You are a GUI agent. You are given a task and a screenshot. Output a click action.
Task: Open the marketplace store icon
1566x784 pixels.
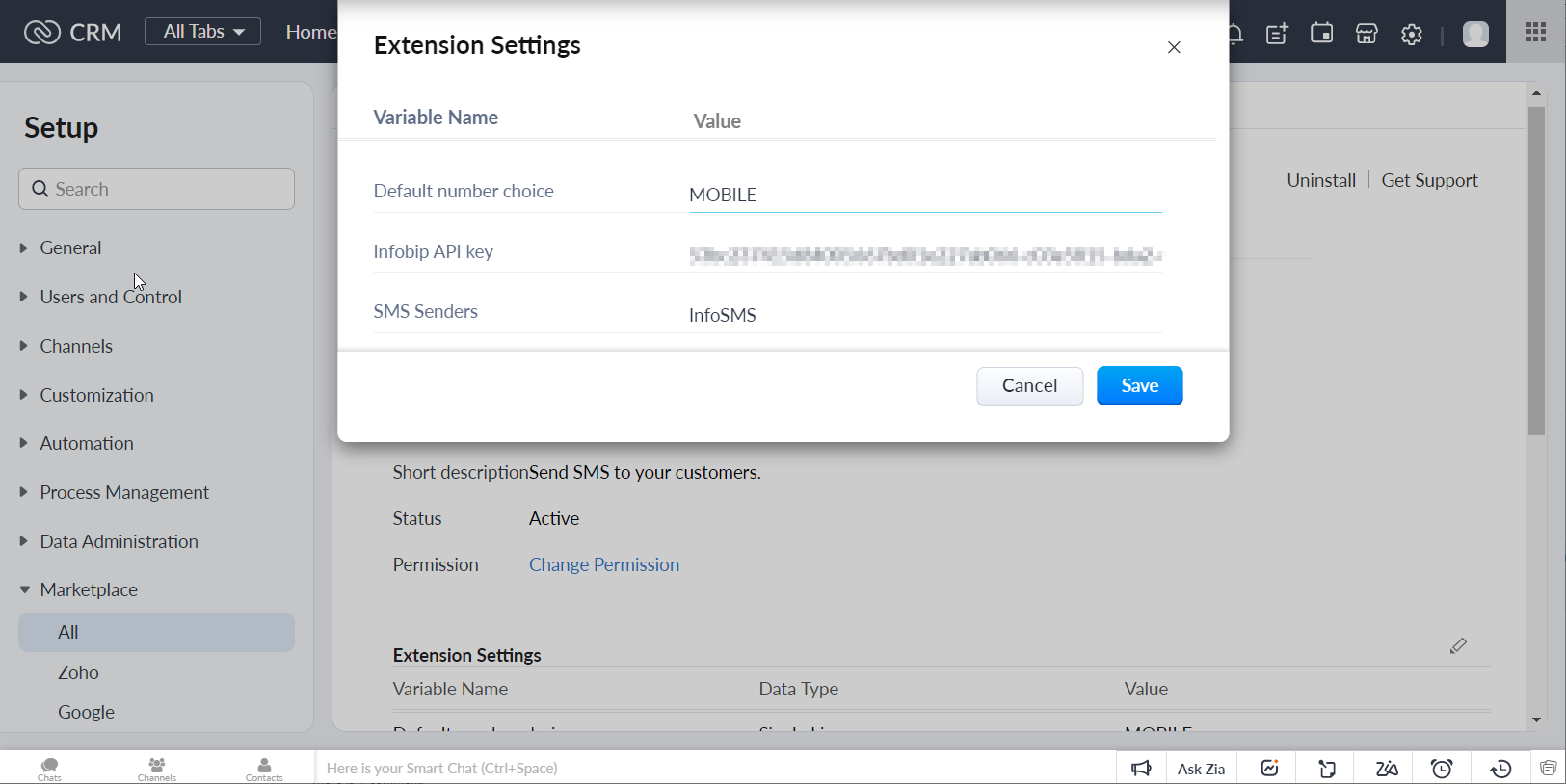(1367, 34)
